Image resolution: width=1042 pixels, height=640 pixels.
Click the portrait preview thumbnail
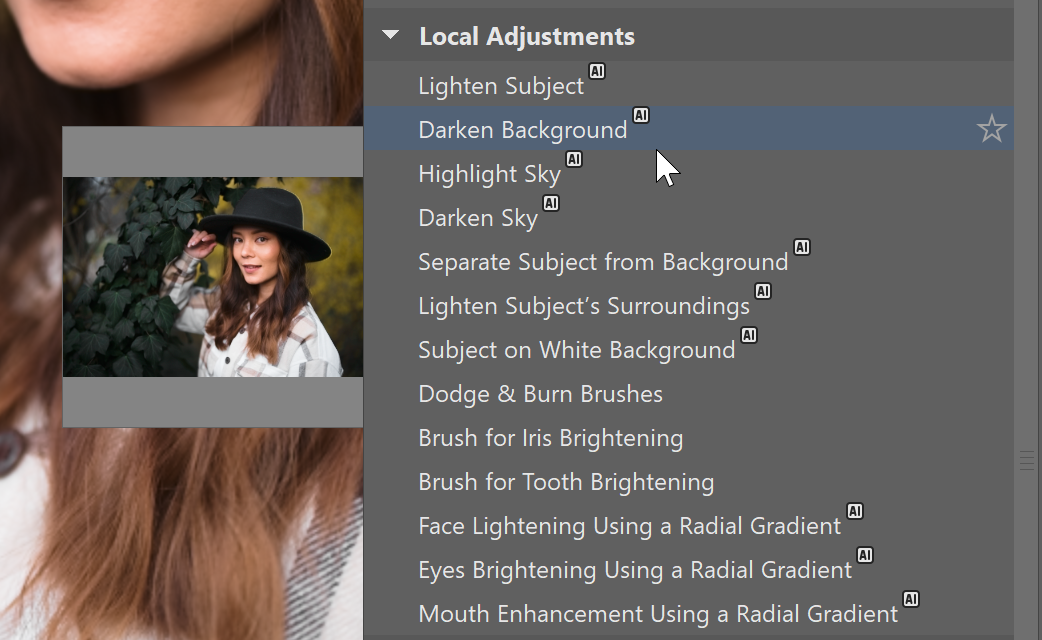213,277
